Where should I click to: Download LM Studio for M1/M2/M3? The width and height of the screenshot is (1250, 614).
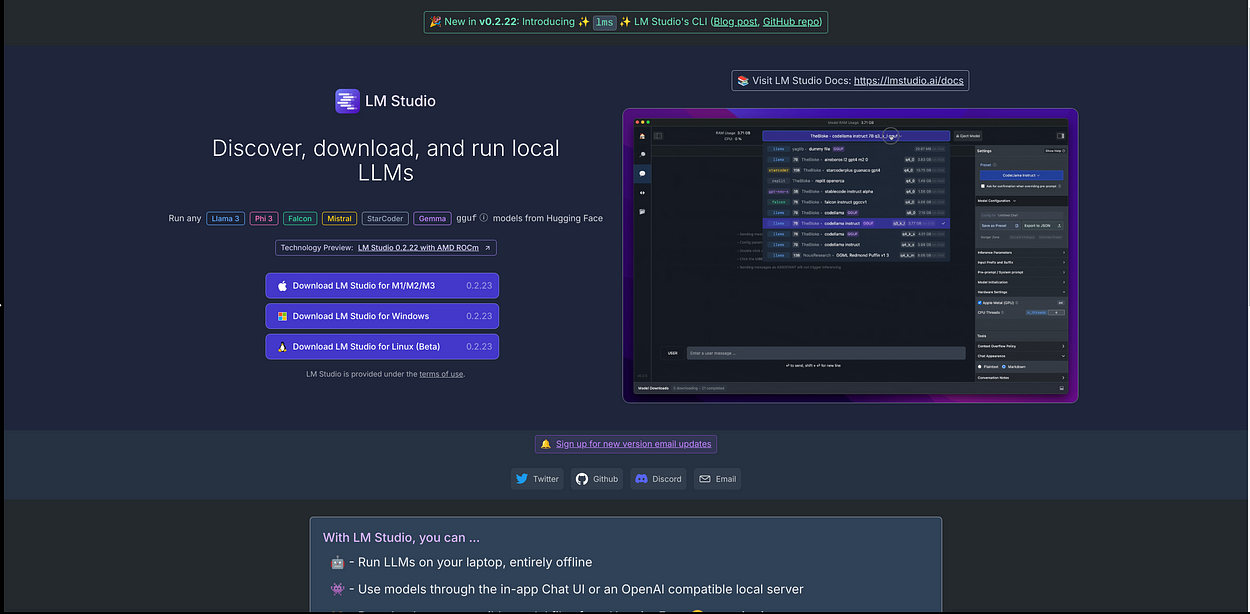click(382, 286)
